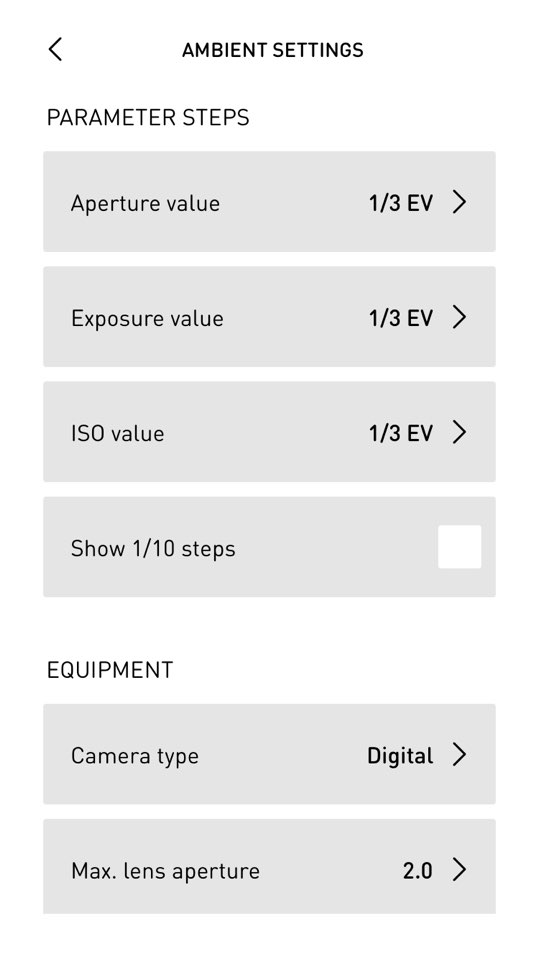The width and height of the screenshot is (539, 960).
Task: Open the Aperture value row
Action: 270,201
